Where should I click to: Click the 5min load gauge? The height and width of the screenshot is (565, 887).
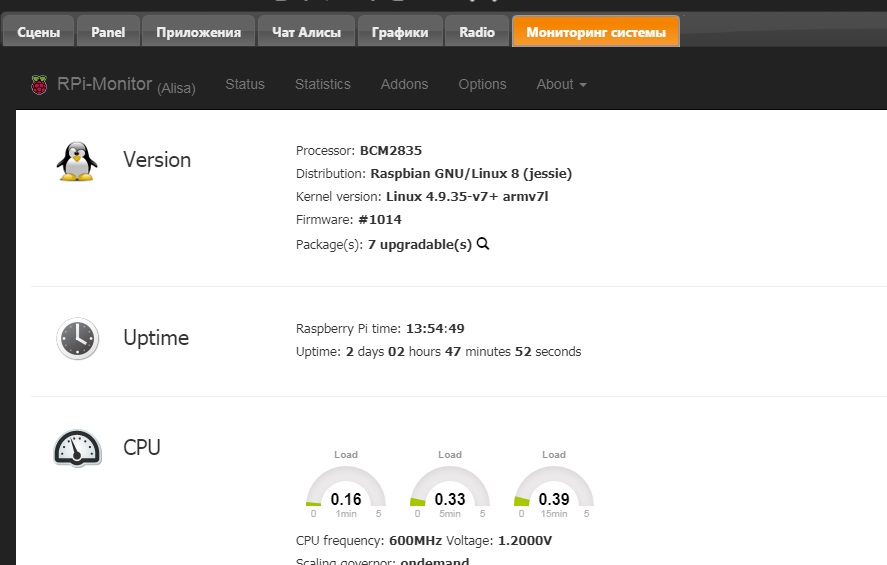click(x=450, y=486)
